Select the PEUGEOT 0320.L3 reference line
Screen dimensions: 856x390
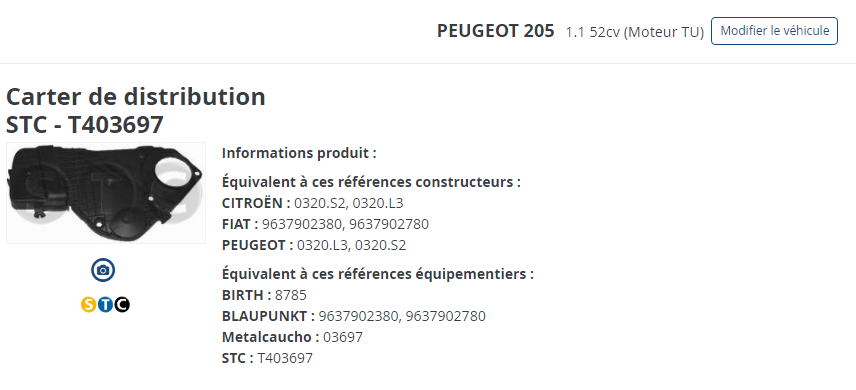coord(314,245)
